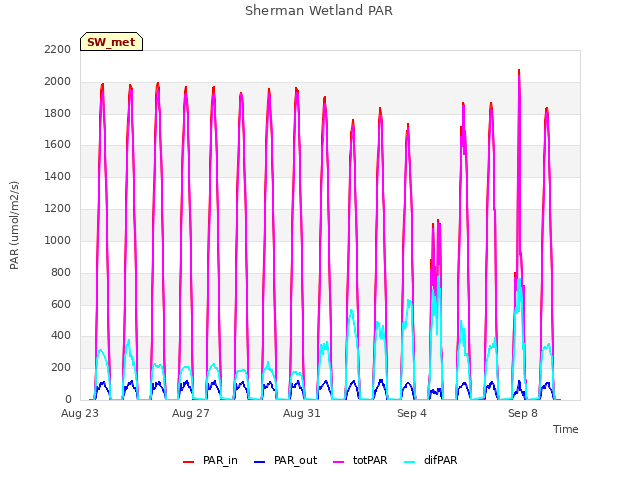Click the 0 y-axis tick label
The image size is (640, 480).
pyautogui.click(x=68, y=399)
